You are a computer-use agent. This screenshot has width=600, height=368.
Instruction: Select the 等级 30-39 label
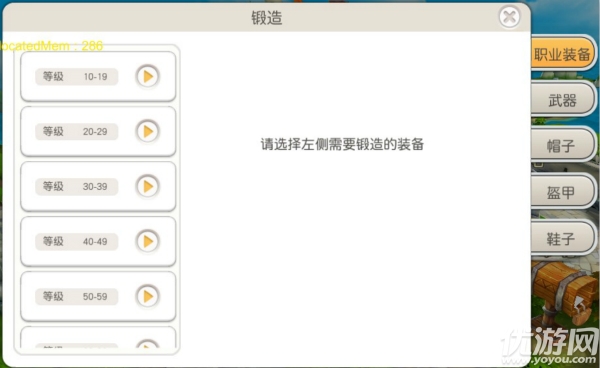tap(77, 187)
